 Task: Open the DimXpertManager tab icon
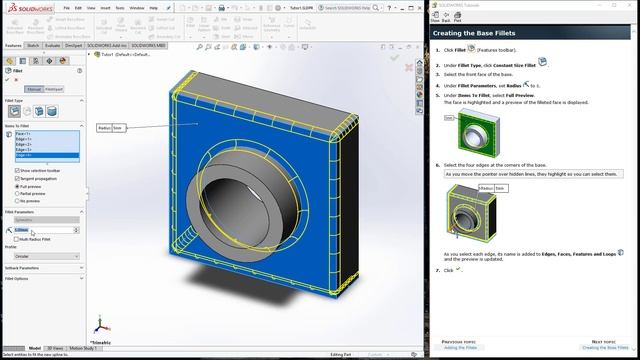49,61
